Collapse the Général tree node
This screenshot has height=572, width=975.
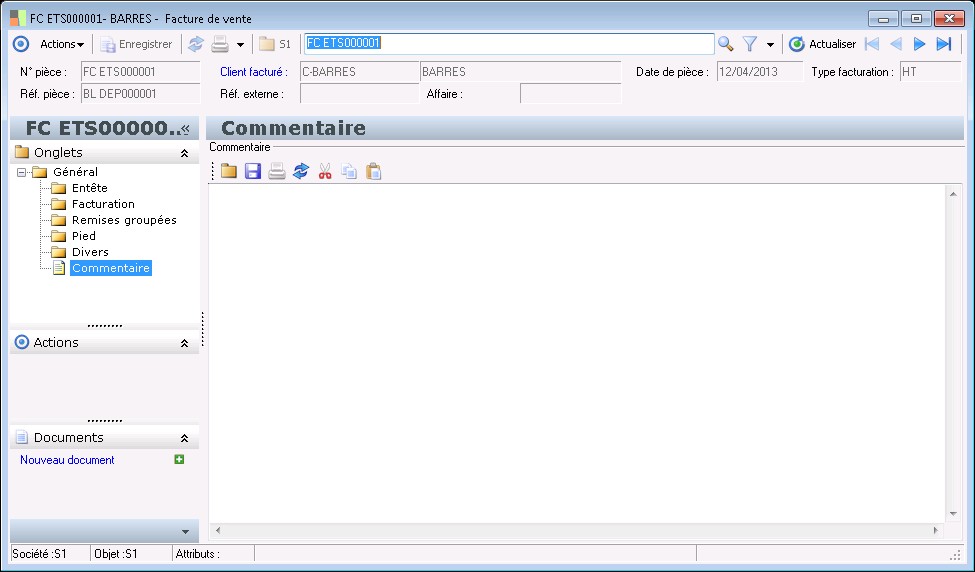point(22,172)
